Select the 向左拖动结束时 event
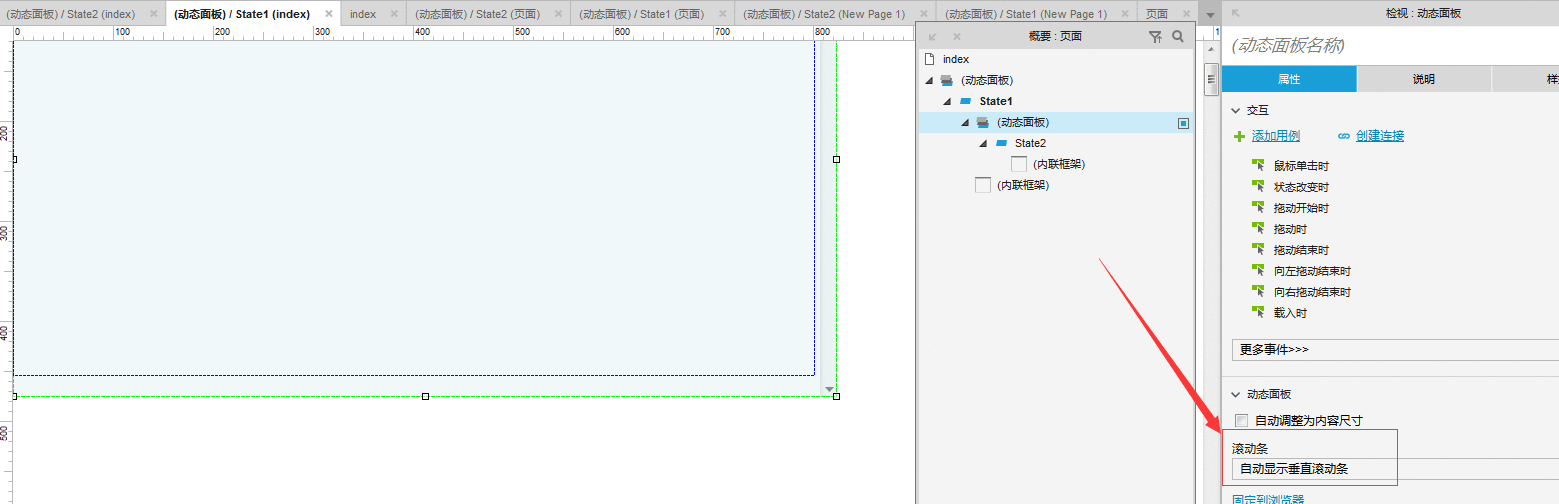The height and width of the screenshot is (504, 1559). [x=1312, y=271]
